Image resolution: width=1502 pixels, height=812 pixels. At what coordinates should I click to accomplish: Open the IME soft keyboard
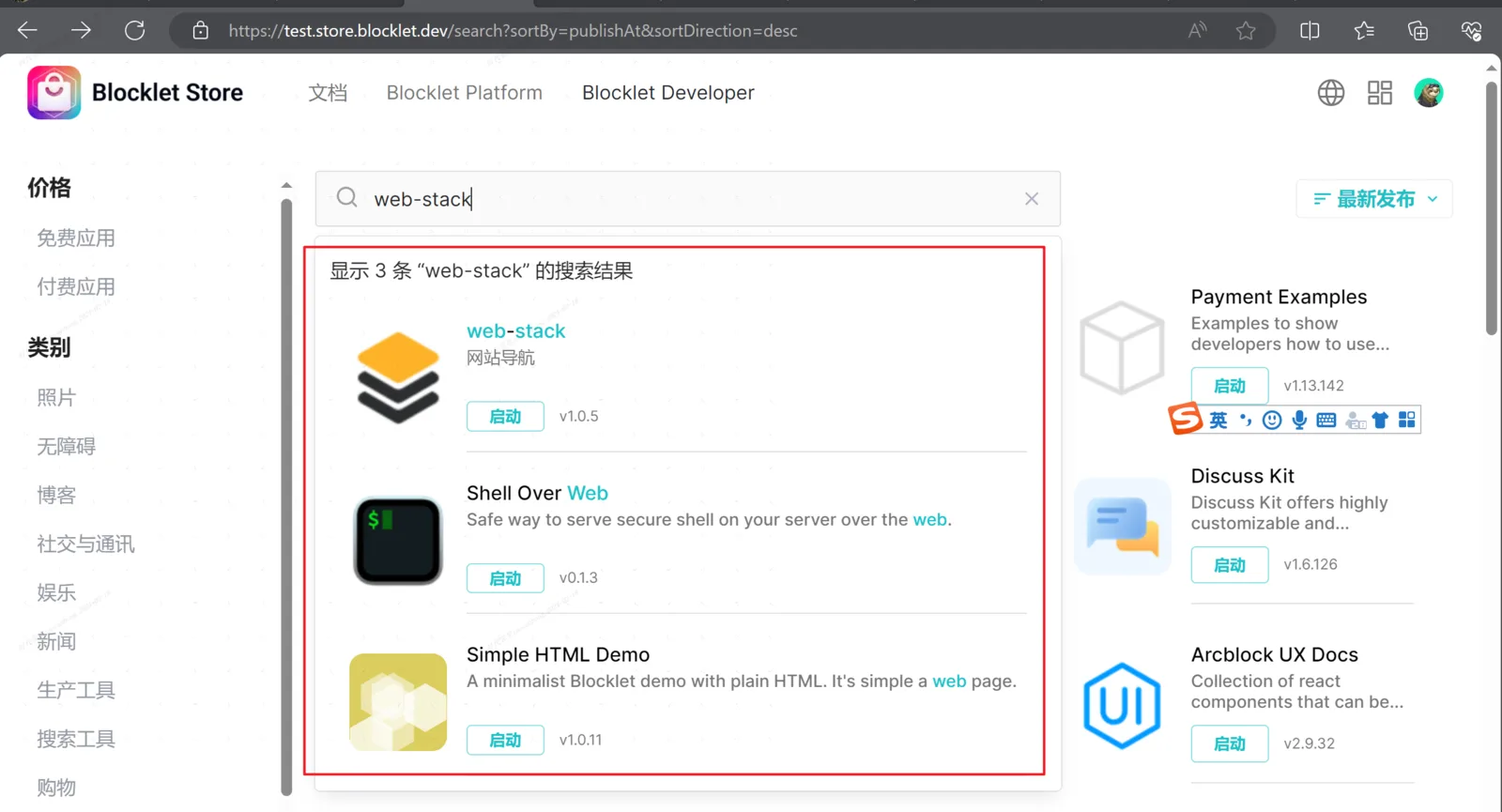pyautogui.click(x=1326, y=420)
